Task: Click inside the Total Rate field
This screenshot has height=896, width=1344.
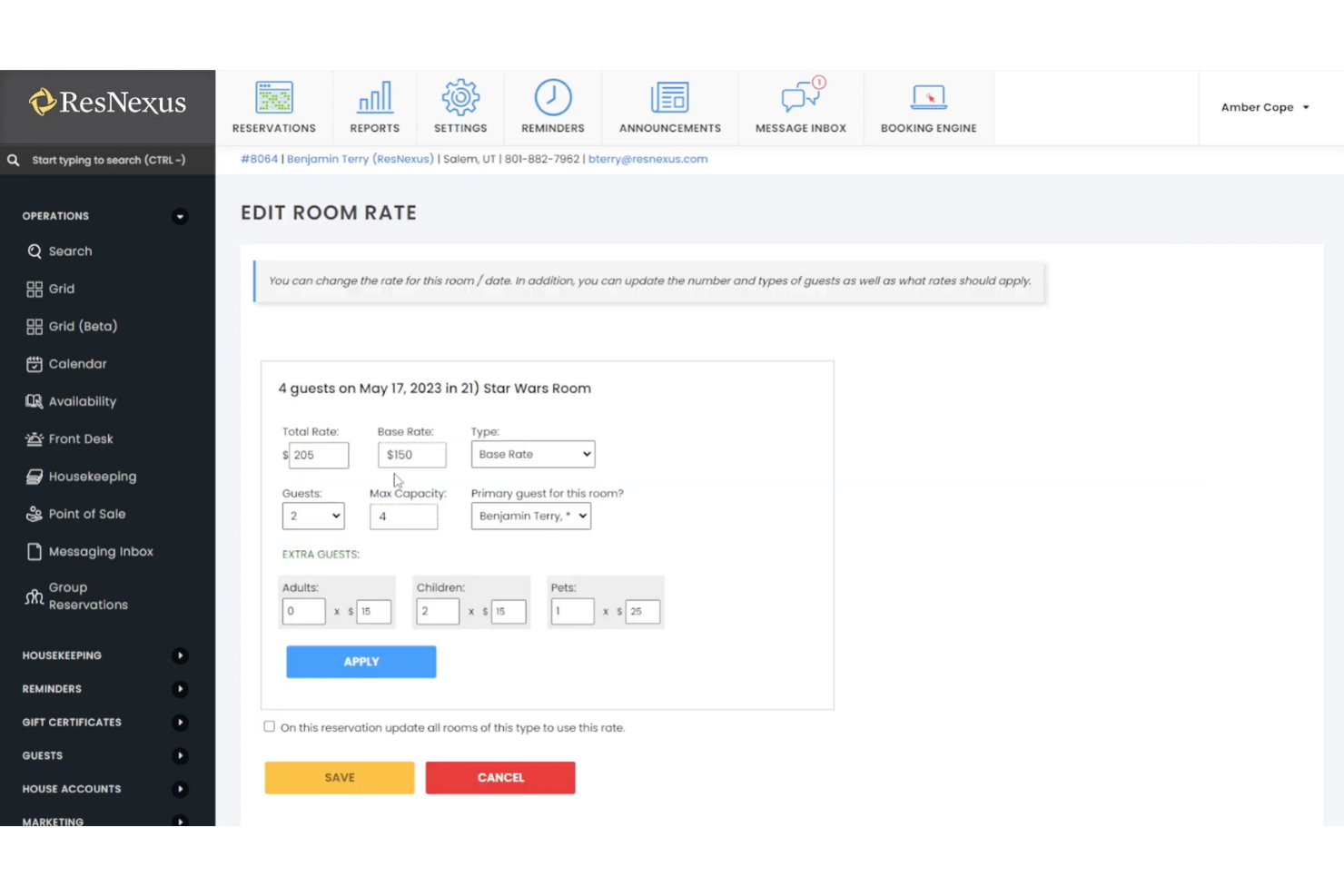Action: [x=318, y=455]
